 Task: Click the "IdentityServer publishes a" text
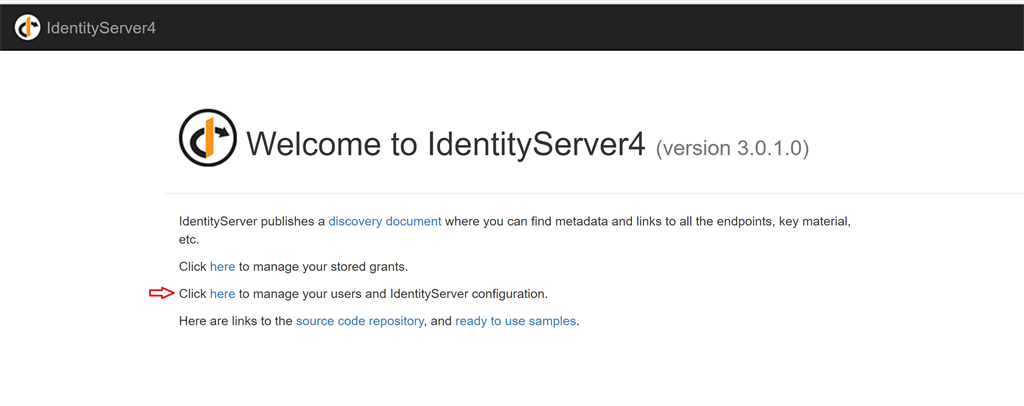coord(251,221)
